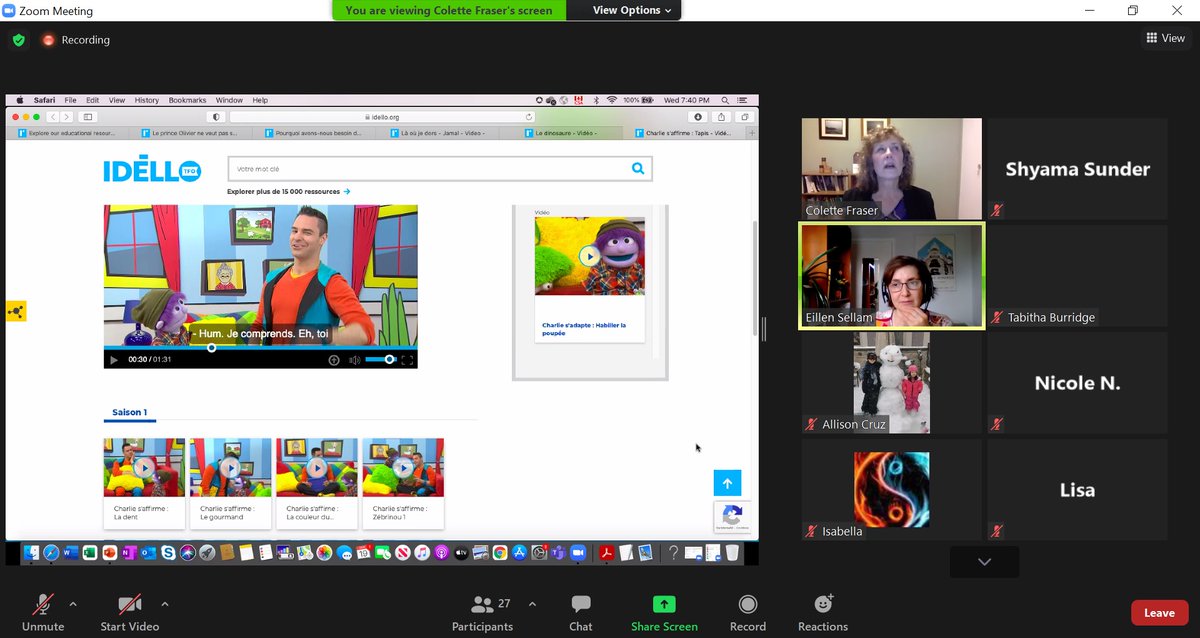Switch to 'Le prince Olivier ne veut pas' tab
This screenshot has height=638, width=1200.
(x=190, y=132)
